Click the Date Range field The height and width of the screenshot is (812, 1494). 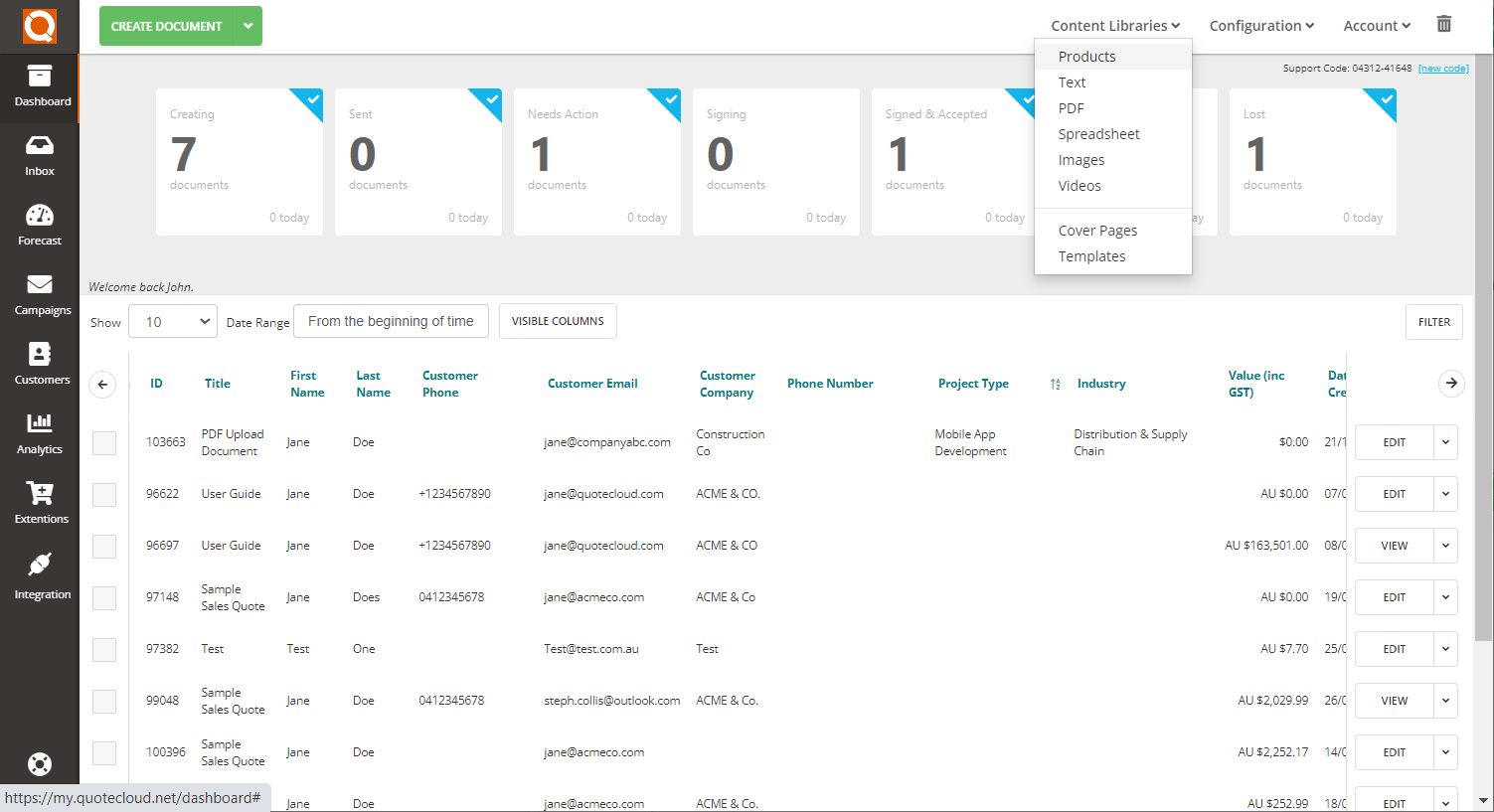pyautogui.click(x=390, y=320)
